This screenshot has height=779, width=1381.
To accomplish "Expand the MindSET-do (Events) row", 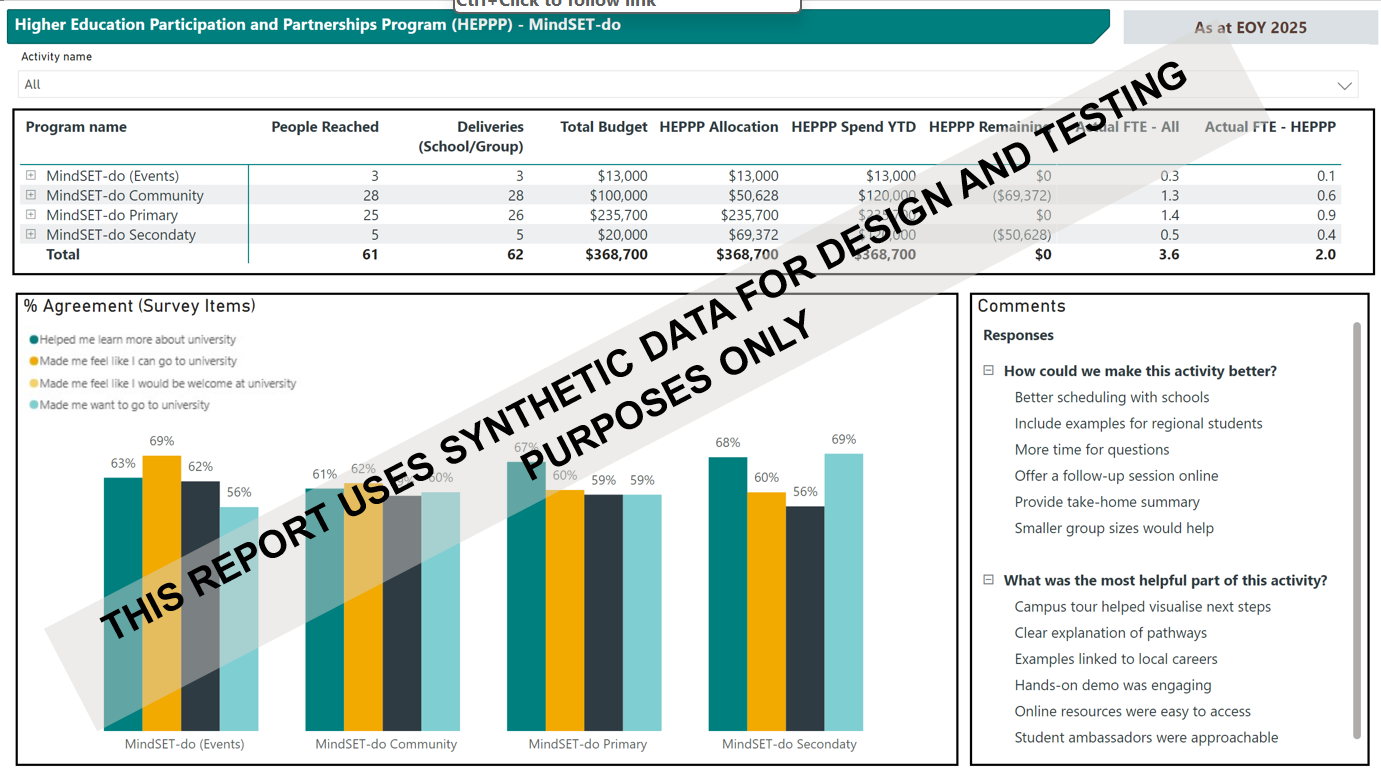I will pos(31,176).
